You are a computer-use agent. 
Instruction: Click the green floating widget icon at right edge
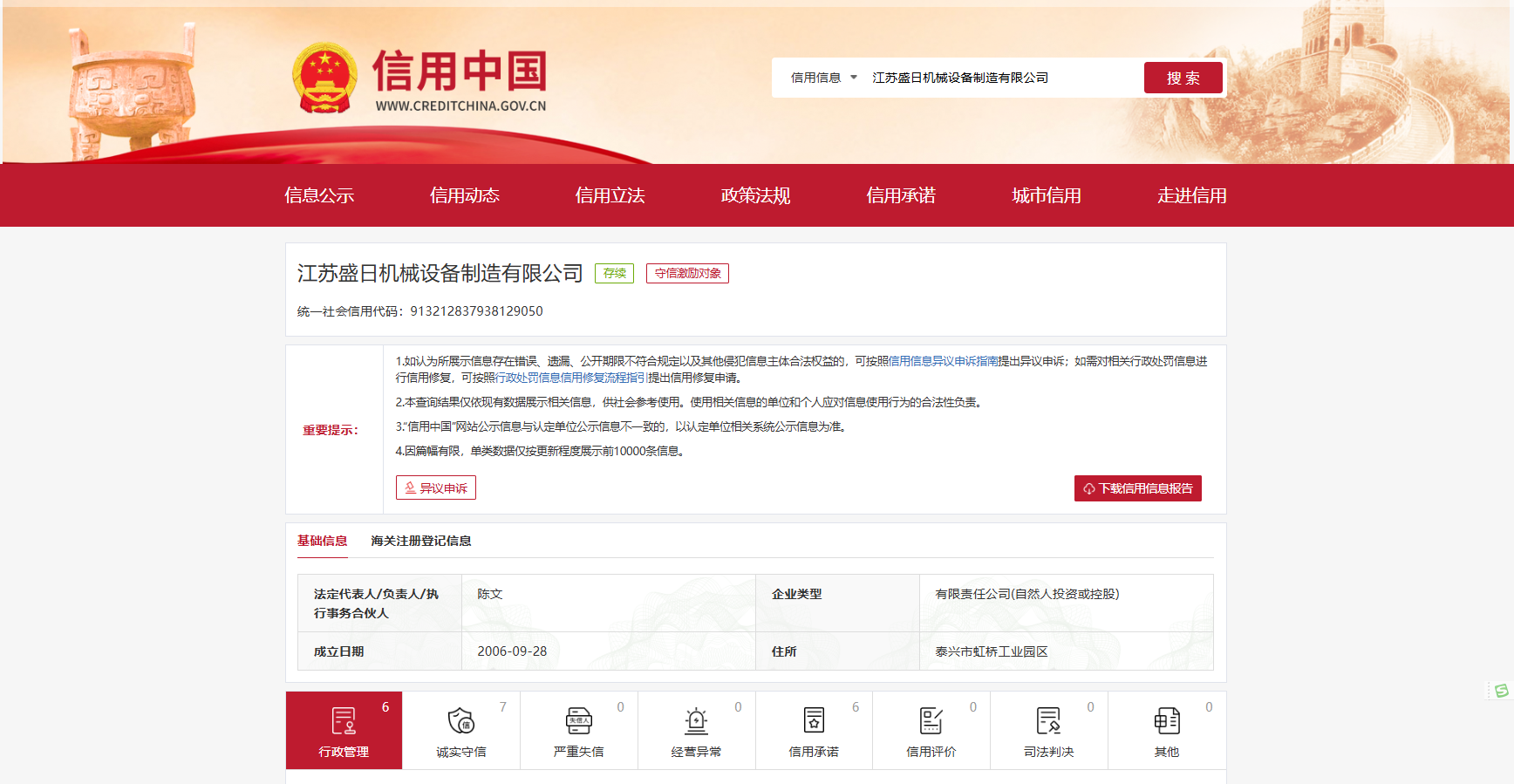coord(1500,691)
